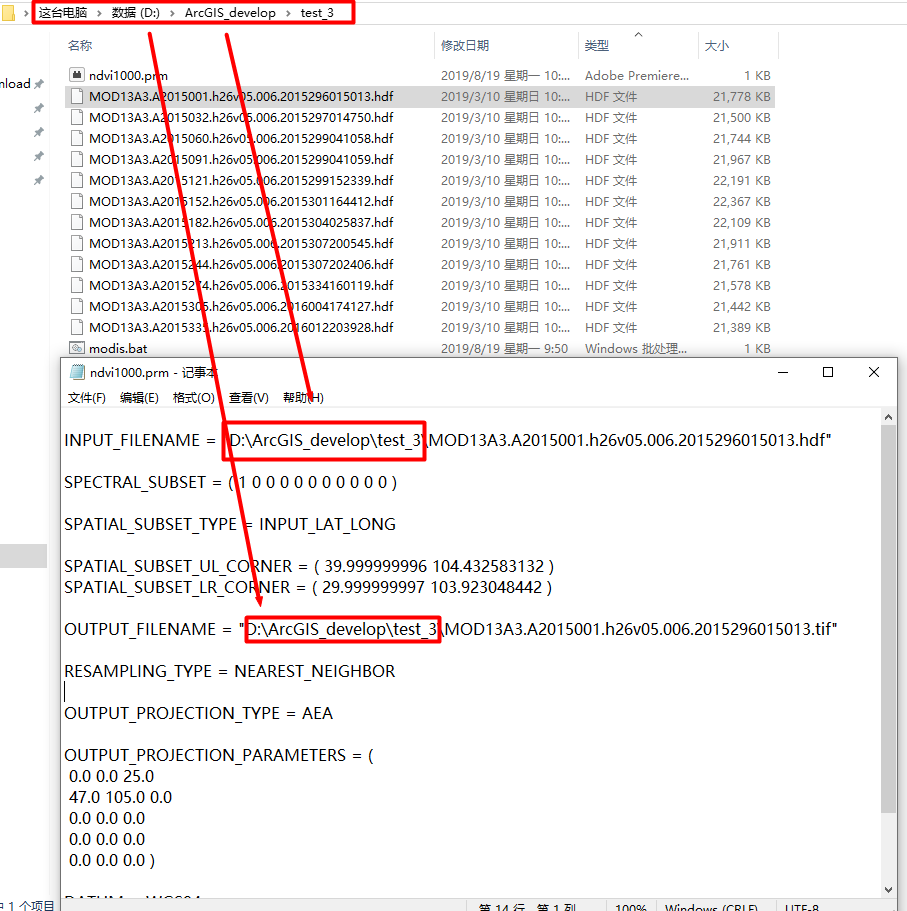The image size is (907, 911).
Task: Click the modis.bat batch file icon
Action: [77, 348]
